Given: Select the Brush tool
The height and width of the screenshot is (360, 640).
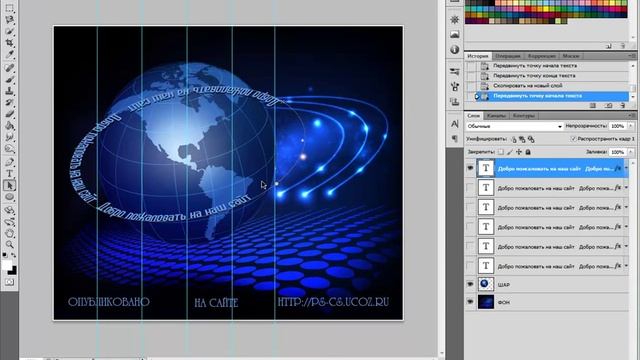Looking at the screenshot, I should tap(9, 80).
